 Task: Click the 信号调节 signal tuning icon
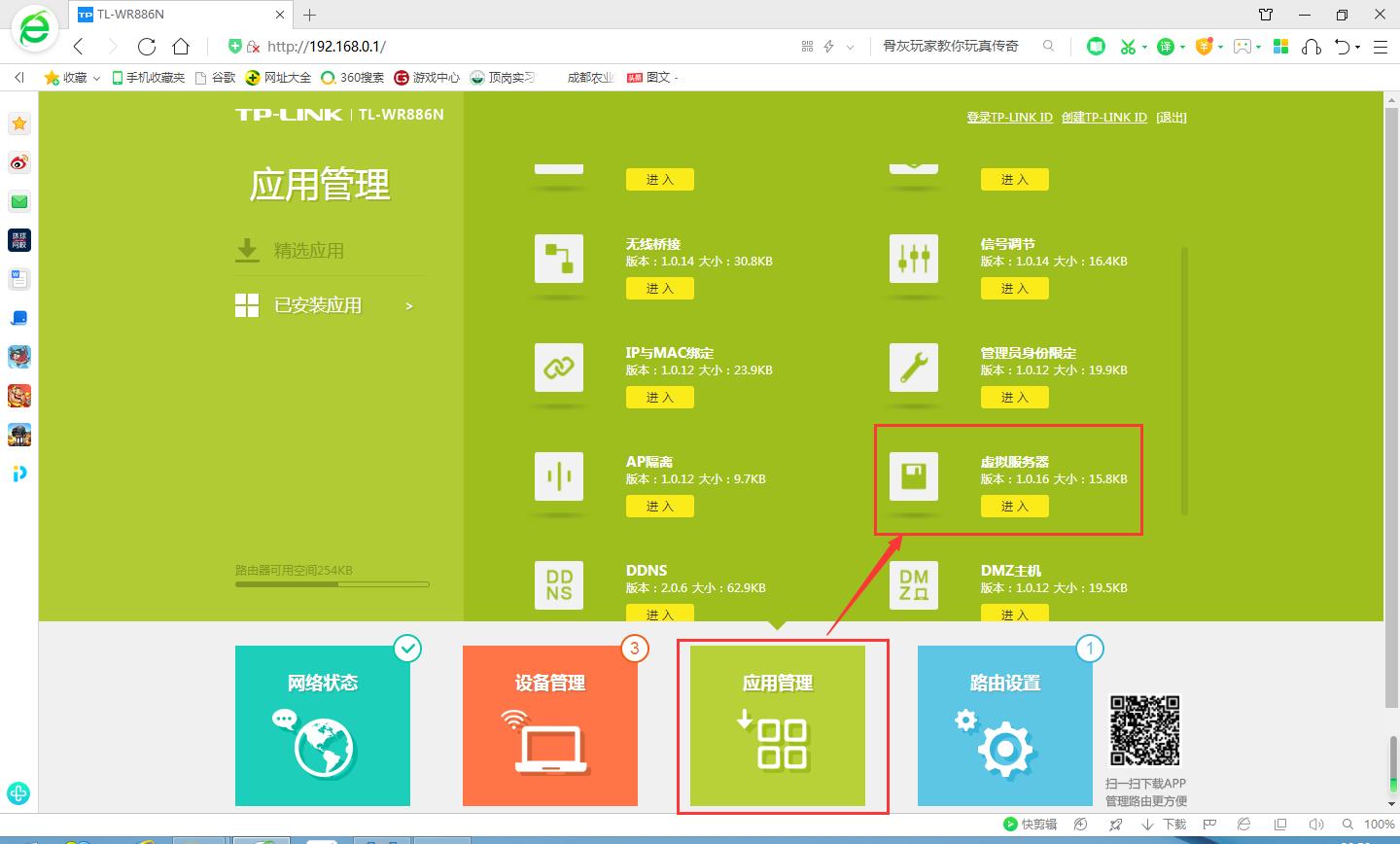(913, 259)
